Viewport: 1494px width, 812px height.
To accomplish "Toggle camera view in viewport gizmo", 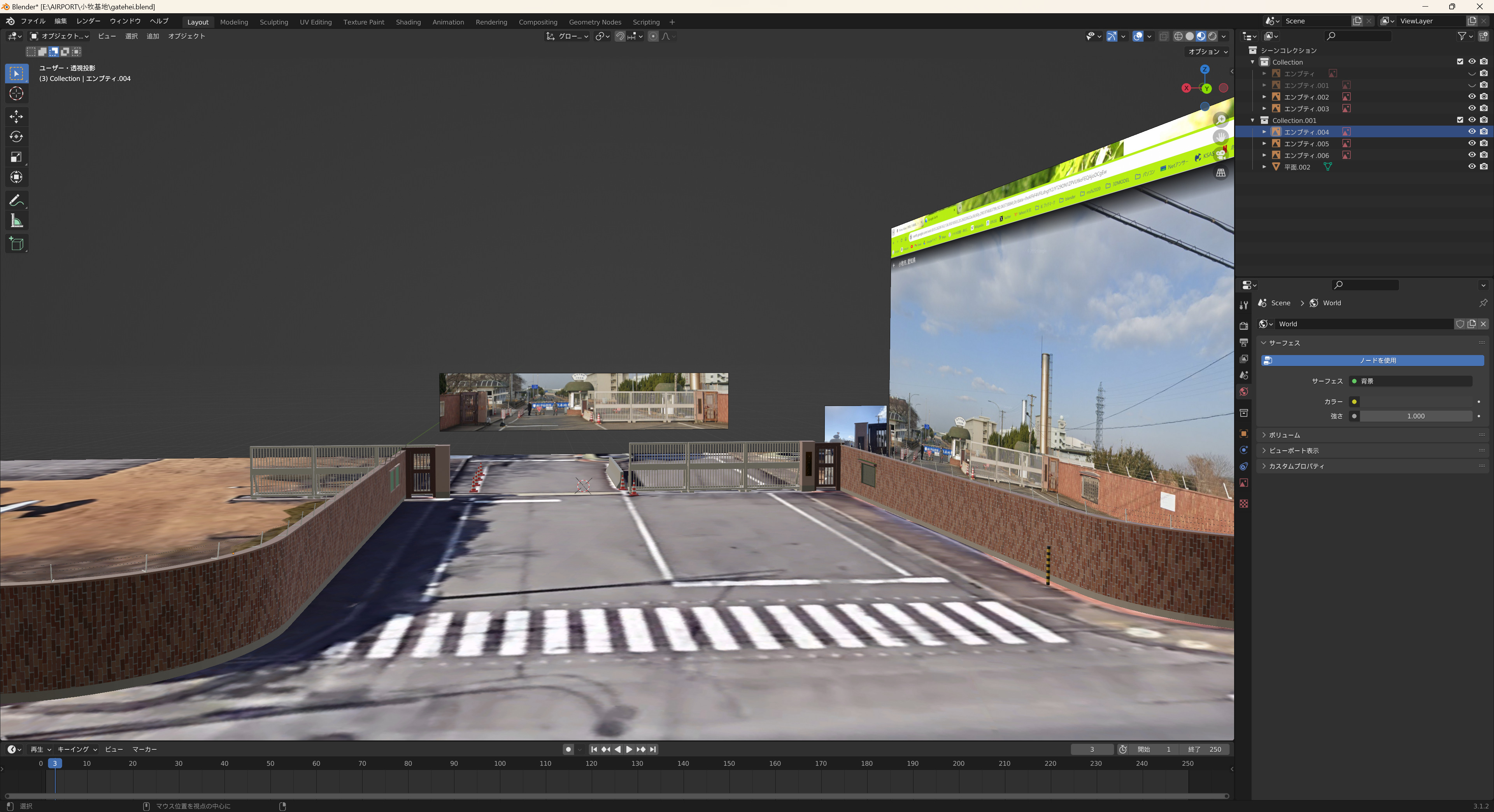I will click(x=1221, y=155).
